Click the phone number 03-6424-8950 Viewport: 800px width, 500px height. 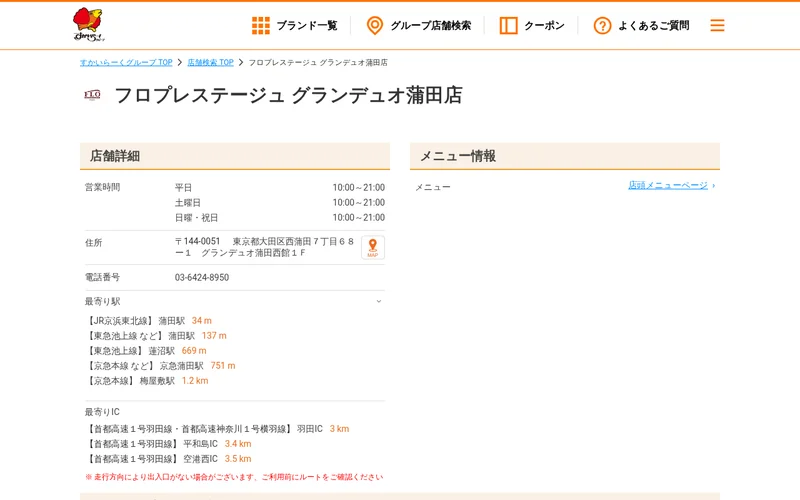tap(202, 278)
